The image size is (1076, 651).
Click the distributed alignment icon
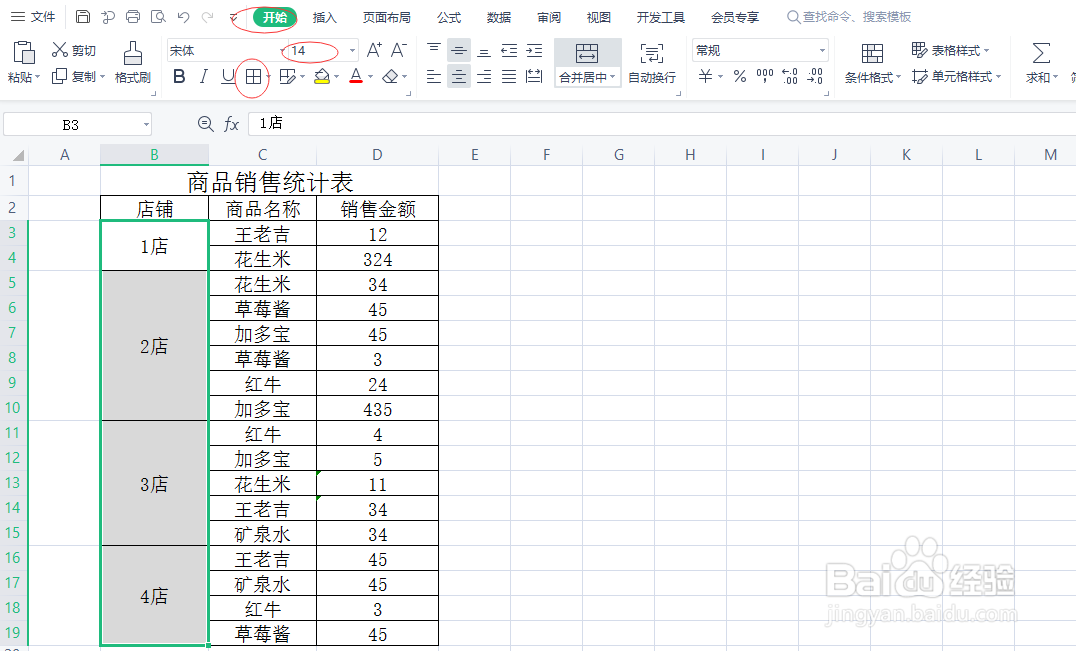534,76
